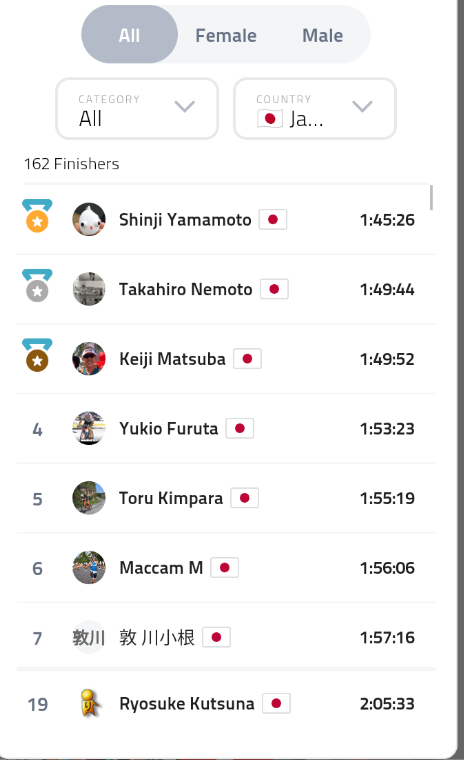Select the 敦 川小根 leaderboard row
The width and height of the screenshot is (464, 760).
tap(226, 637)
